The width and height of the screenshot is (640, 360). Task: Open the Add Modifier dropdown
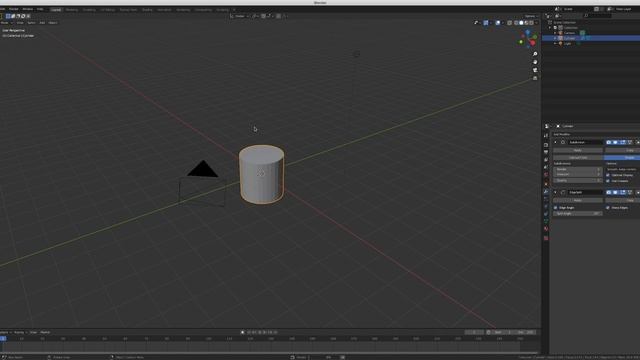click(562, 134)
